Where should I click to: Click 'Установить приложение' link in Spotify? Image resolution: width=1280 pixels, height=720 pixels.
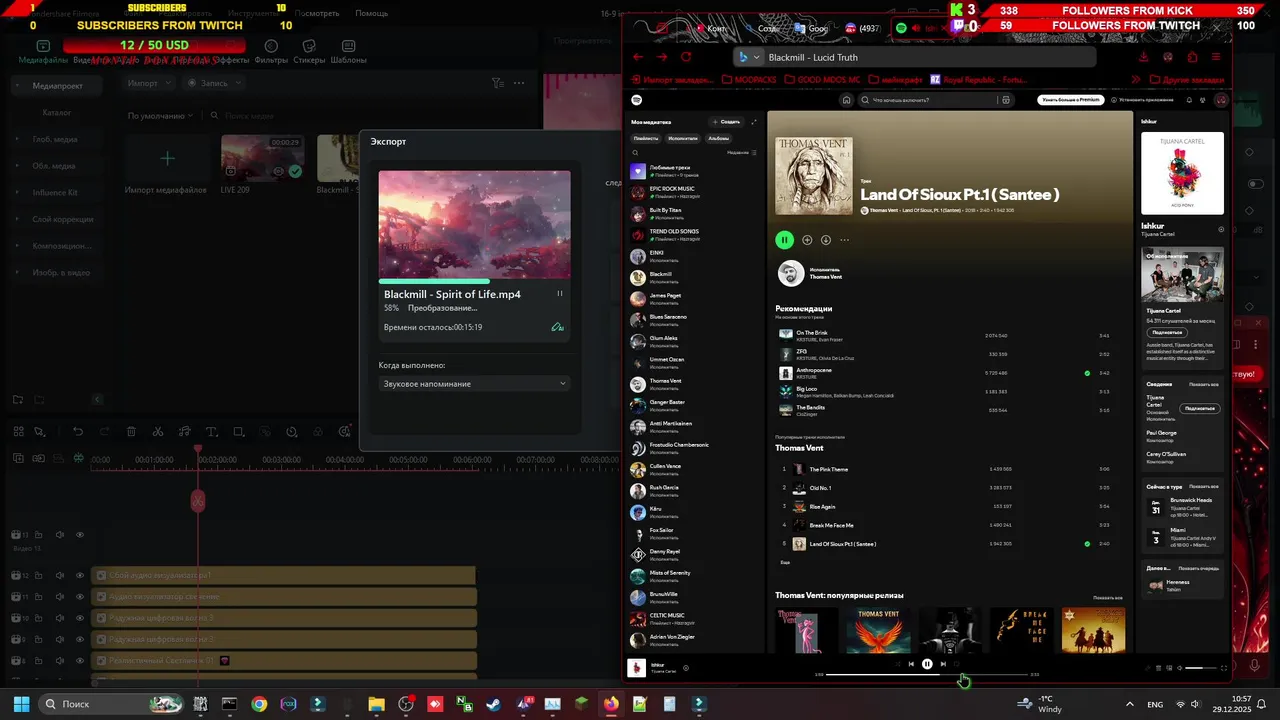tap(1142, 100)
